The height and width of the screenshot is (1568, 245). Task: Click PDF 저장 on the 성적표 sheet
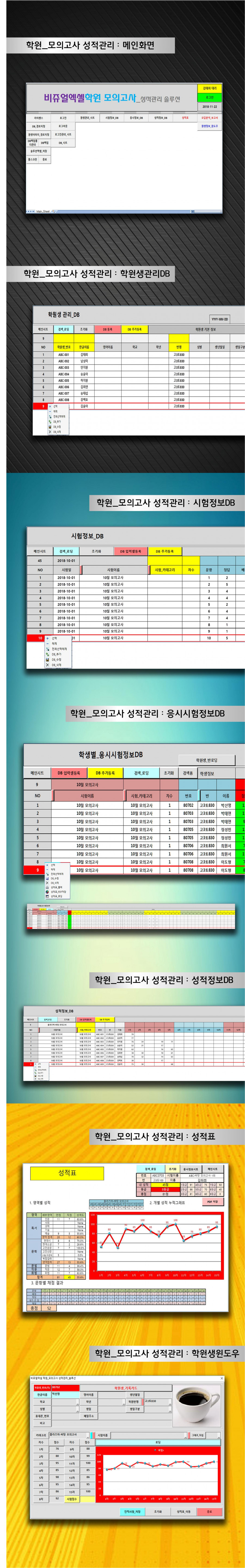tap(212, 1202)
